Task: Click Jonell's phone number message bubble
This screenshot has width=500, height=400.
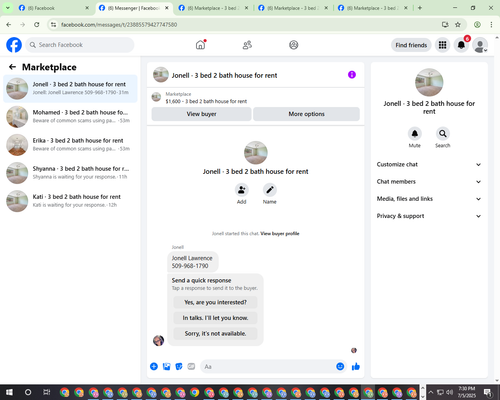Action: (192, 262)
